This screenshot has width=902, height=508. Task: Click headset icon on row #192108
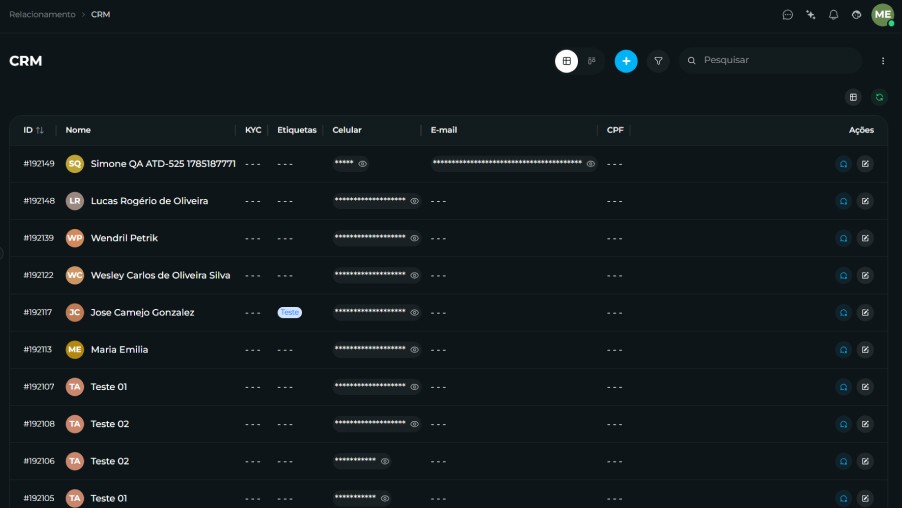pyautogui.click(x=843, y=424)
